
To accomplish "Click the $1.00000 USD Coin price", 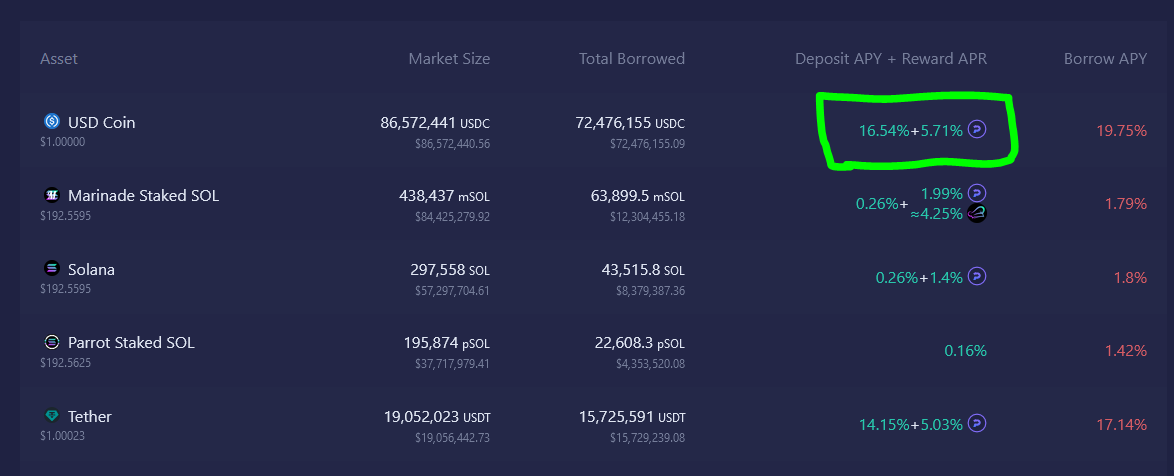I will tap(63, 141).
